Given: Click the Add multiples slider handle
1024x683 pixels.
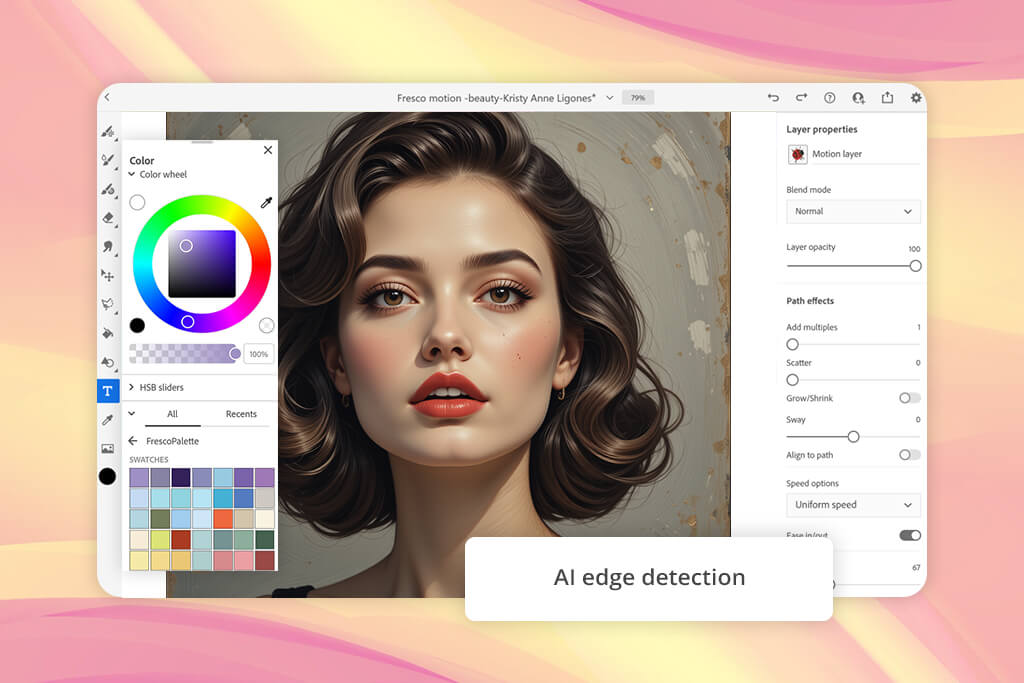Looking at the screenshot, I should coord(793,344).
